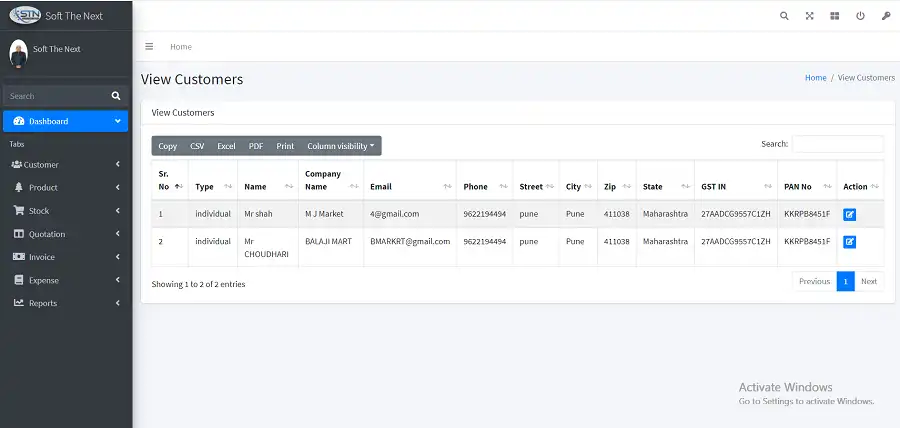900x428 pixels.
Task: Edit the Mr shah customer row
Action: tap(850, 214)
